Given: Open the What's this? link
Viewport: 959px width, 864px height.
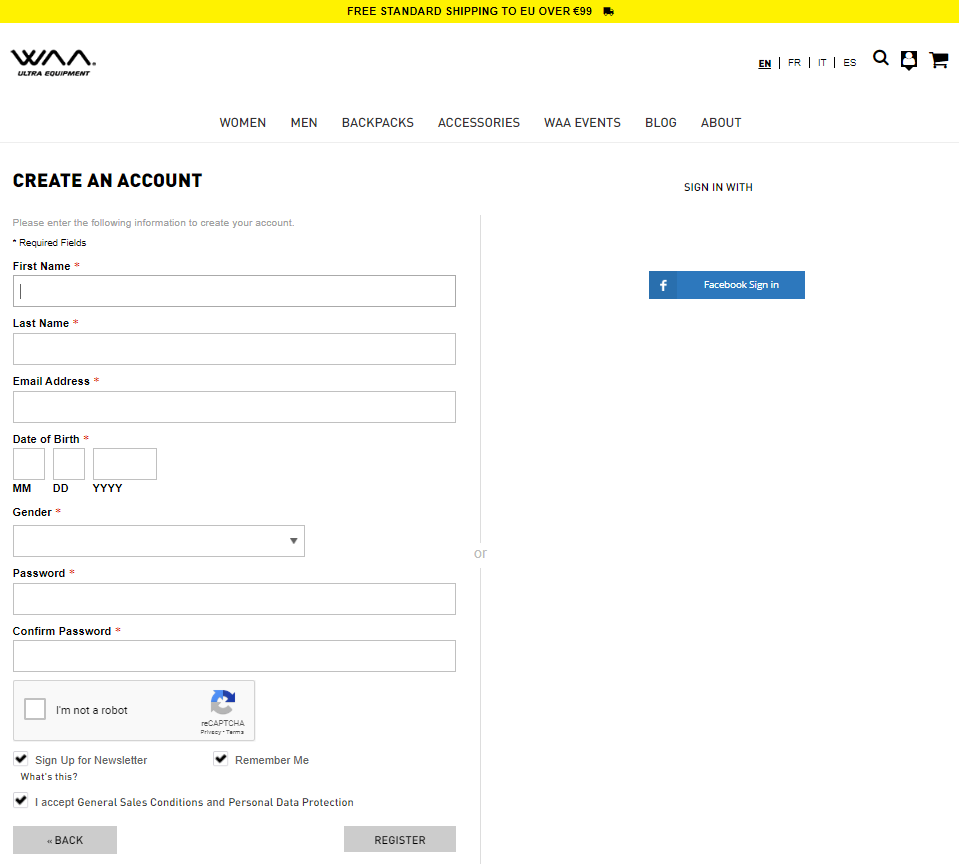Looking at the screenshot, I should tap(49, 777).
